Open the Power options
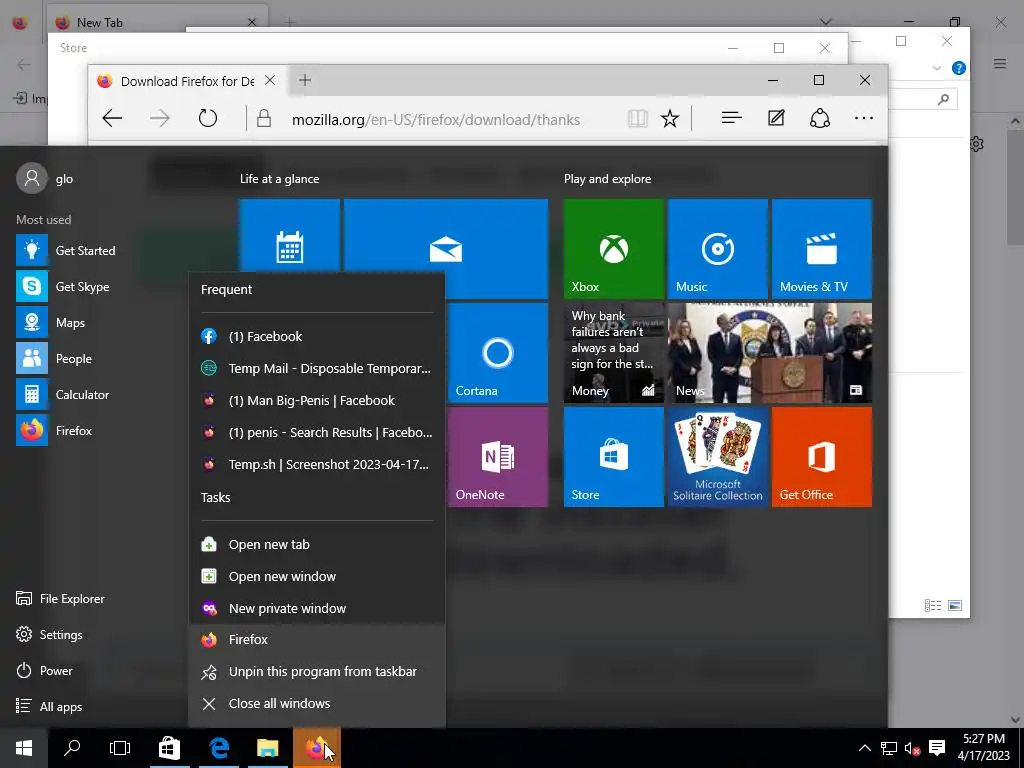 (x=44, y=670)
